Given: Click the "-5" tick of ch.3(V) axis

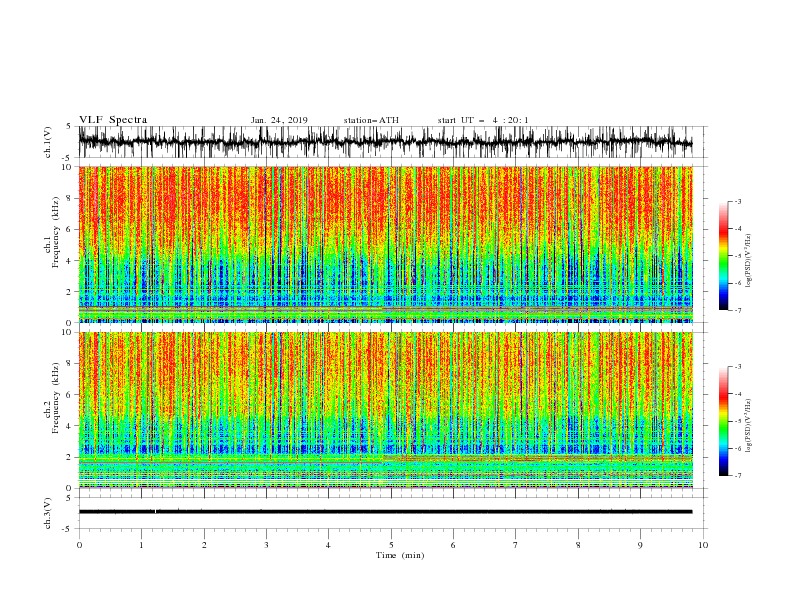Looking at the screenshot, I should pos(67,529).
